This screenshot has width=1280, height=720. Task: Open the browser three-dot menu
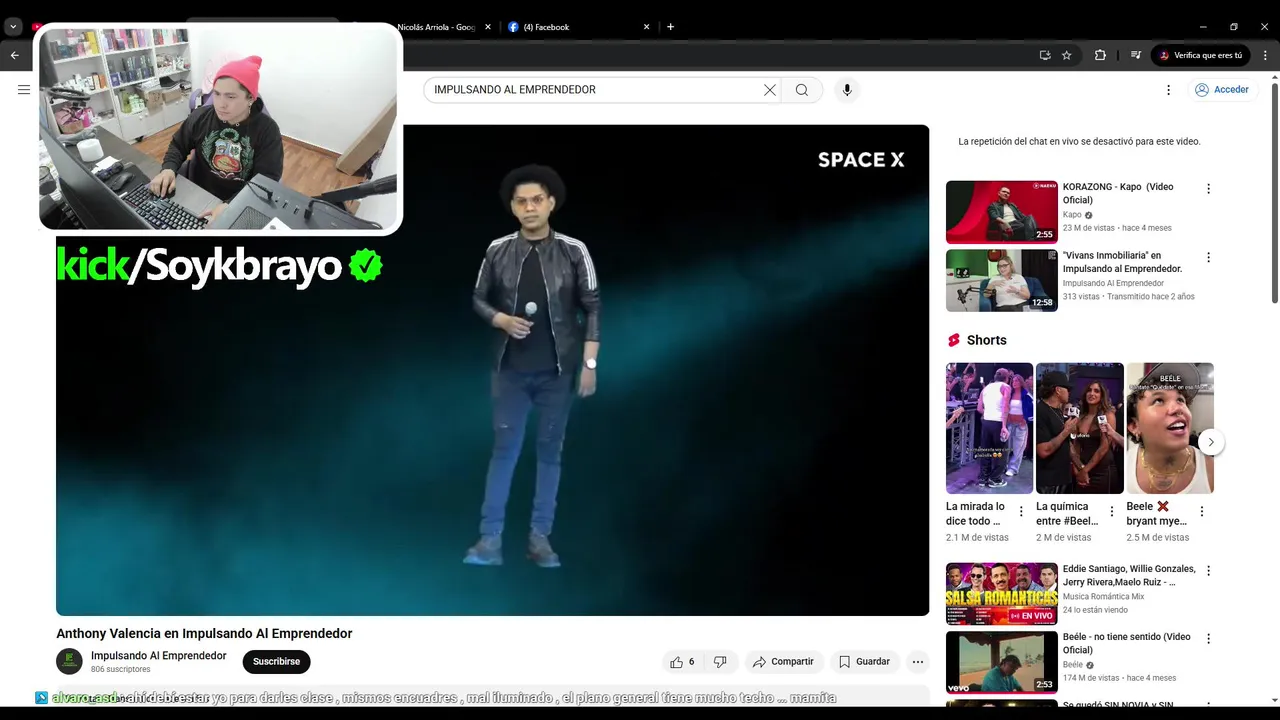(x=1266, y=55)
